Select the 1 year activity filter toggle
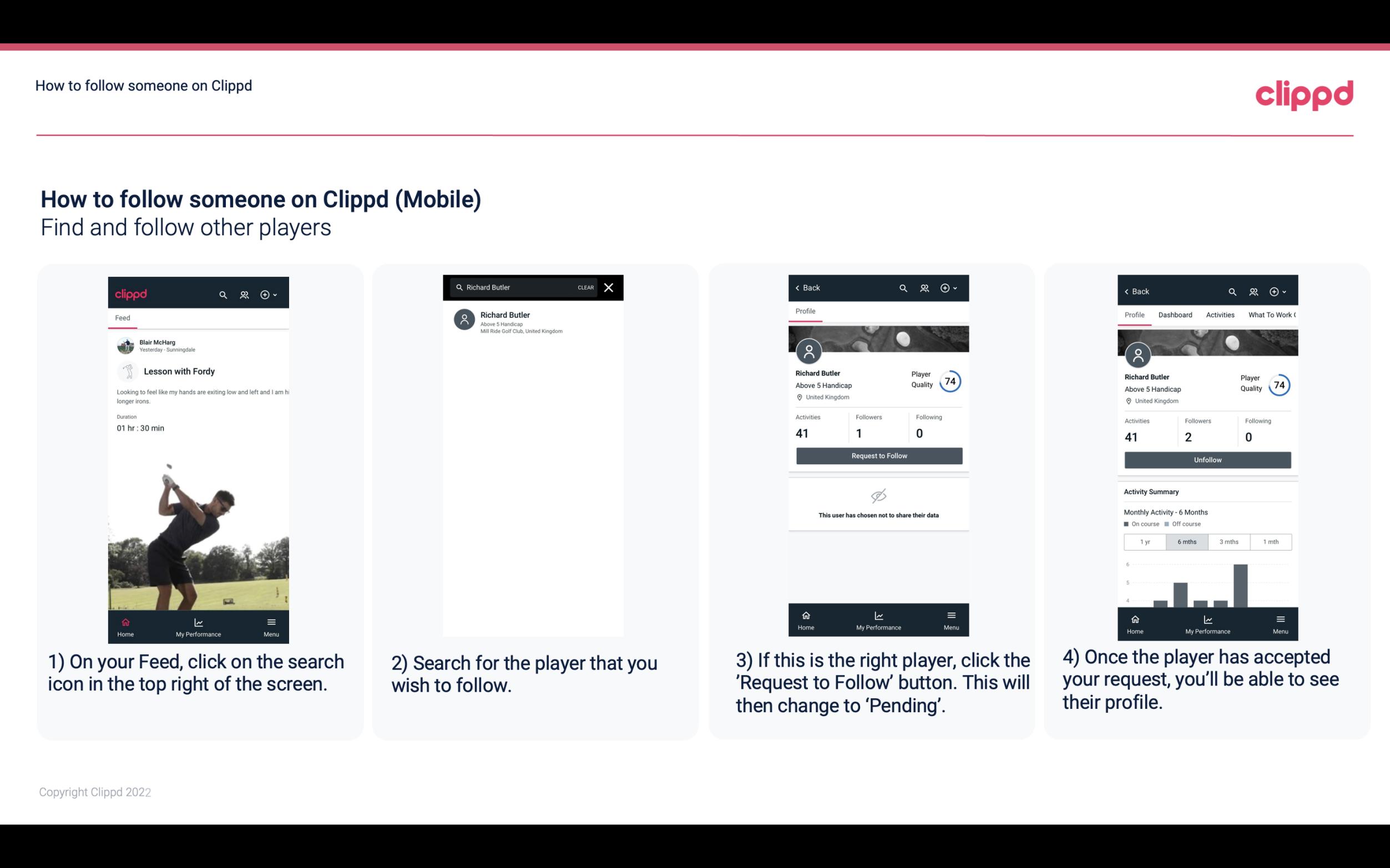Image resolution: width=1390 pixels, height=868 pixels. (x=1144, y=541)
